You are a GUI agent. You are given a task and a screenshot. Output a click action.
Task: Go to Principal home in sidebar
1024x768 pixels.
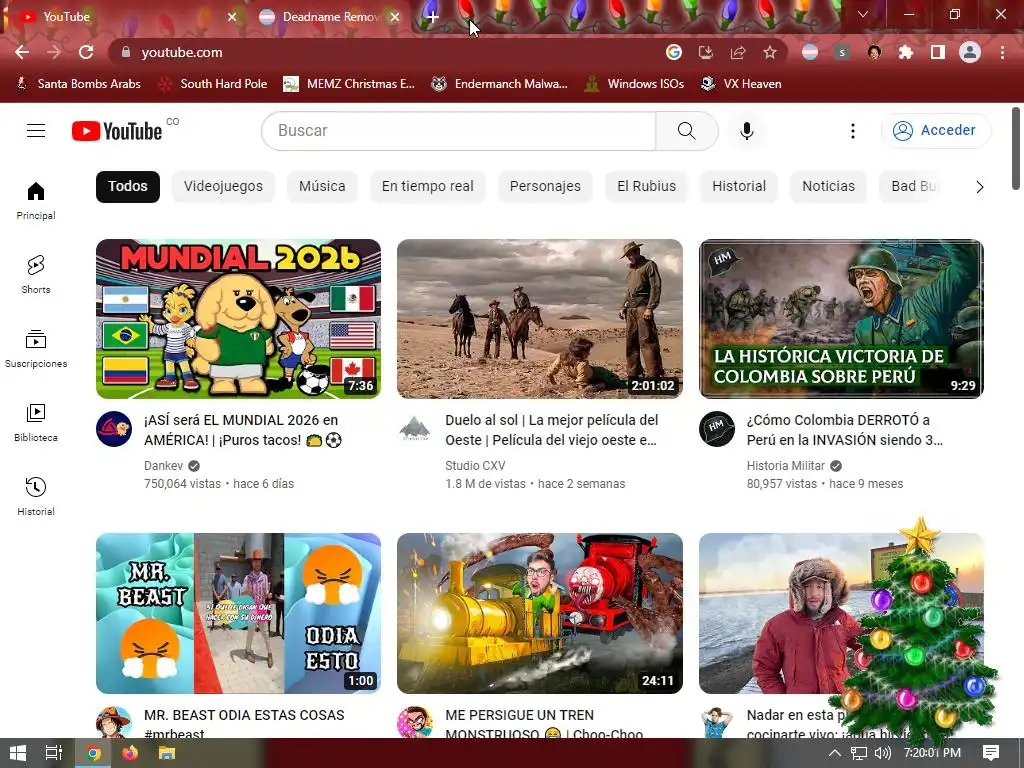pos(36,200)
